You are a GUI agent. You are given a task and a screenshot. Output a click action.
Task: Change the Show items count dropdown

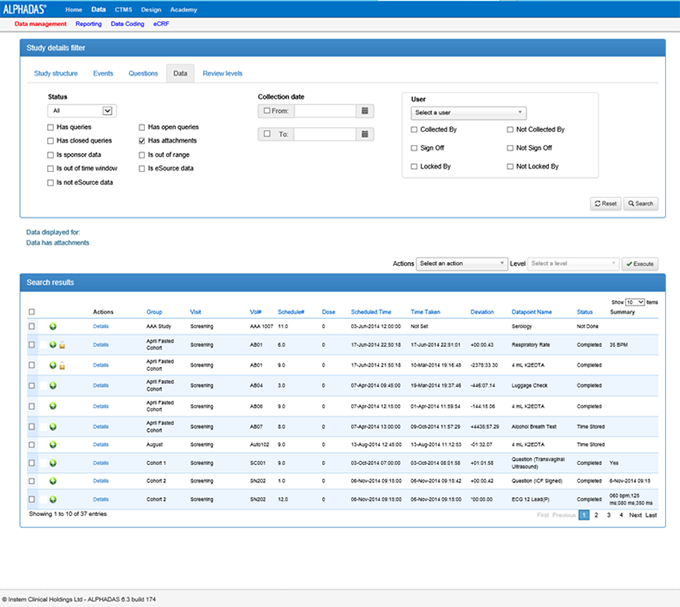pyautogui.click(x=635, y=302)
